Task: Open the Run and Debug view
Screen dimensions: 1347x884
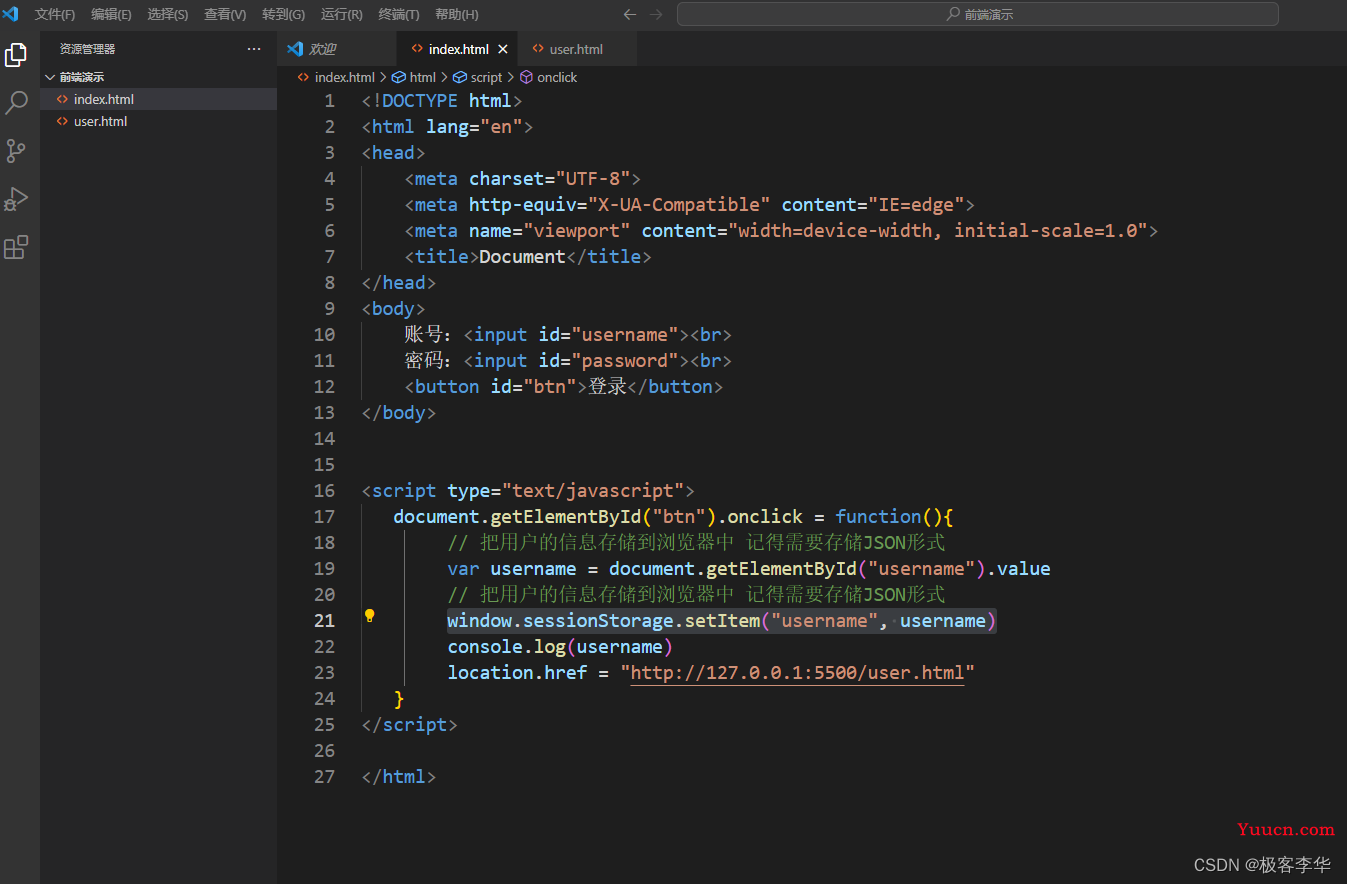Action: click(x=16, y=199)
